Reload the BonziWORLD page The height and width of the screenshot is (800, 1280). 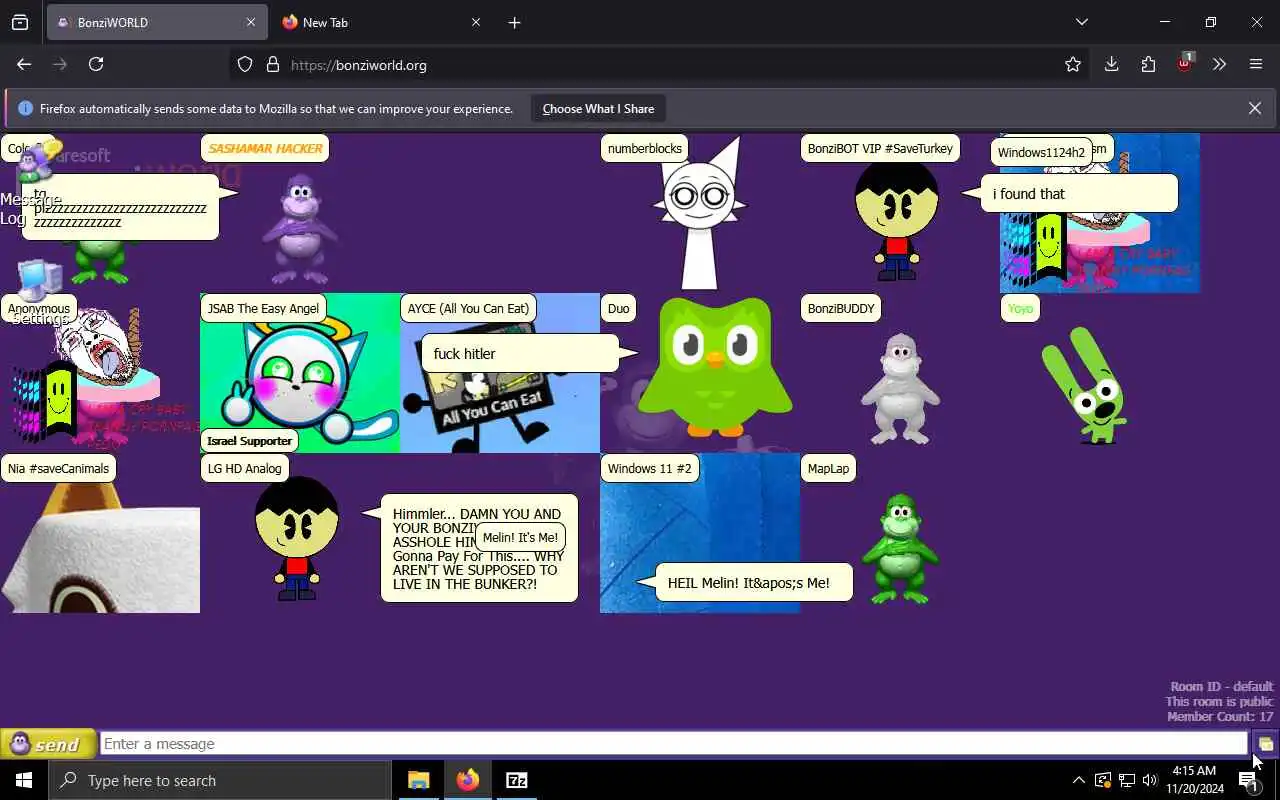(96, 64)
